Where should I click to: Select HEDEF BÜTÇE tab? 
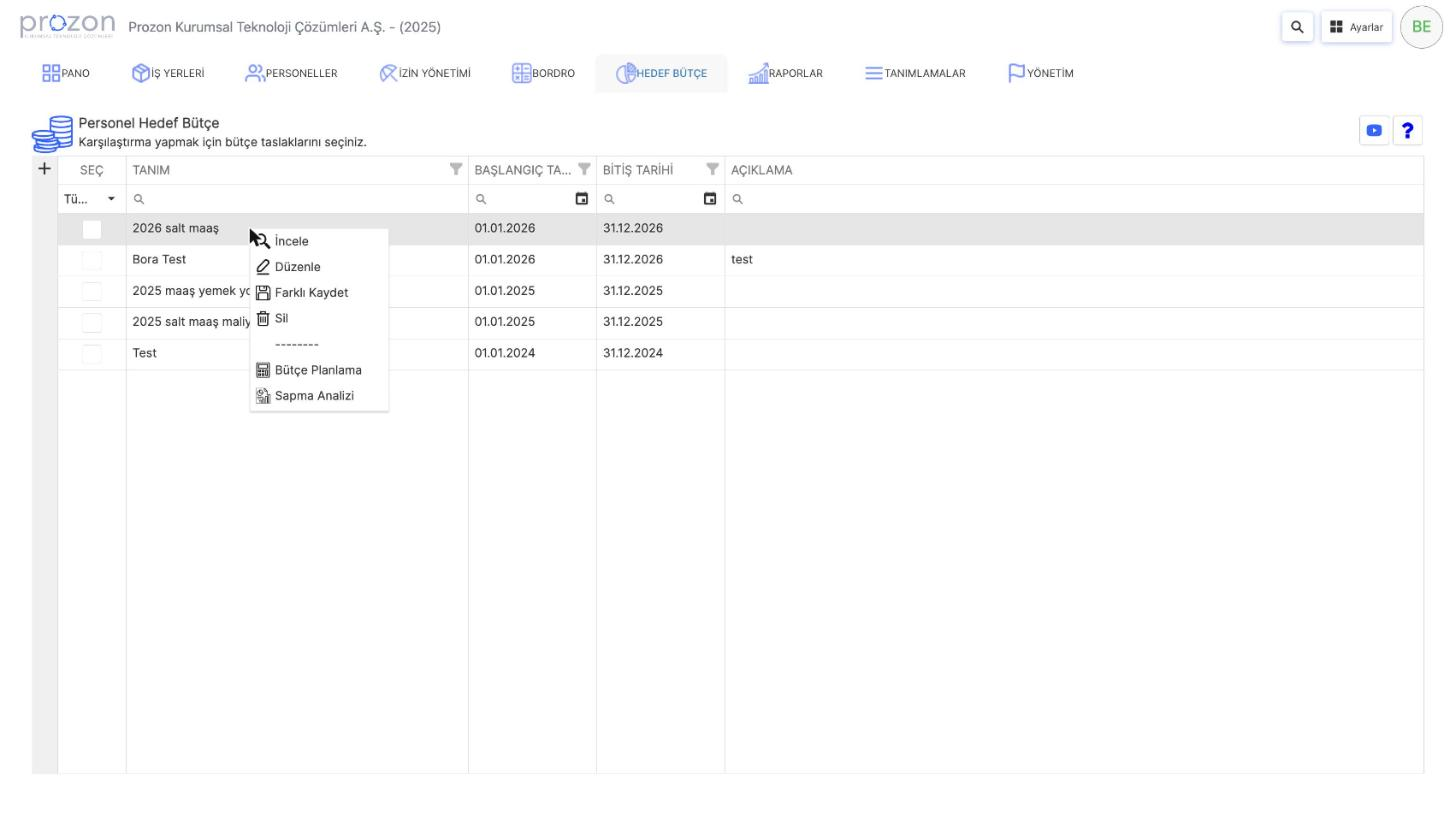[661, 73]
